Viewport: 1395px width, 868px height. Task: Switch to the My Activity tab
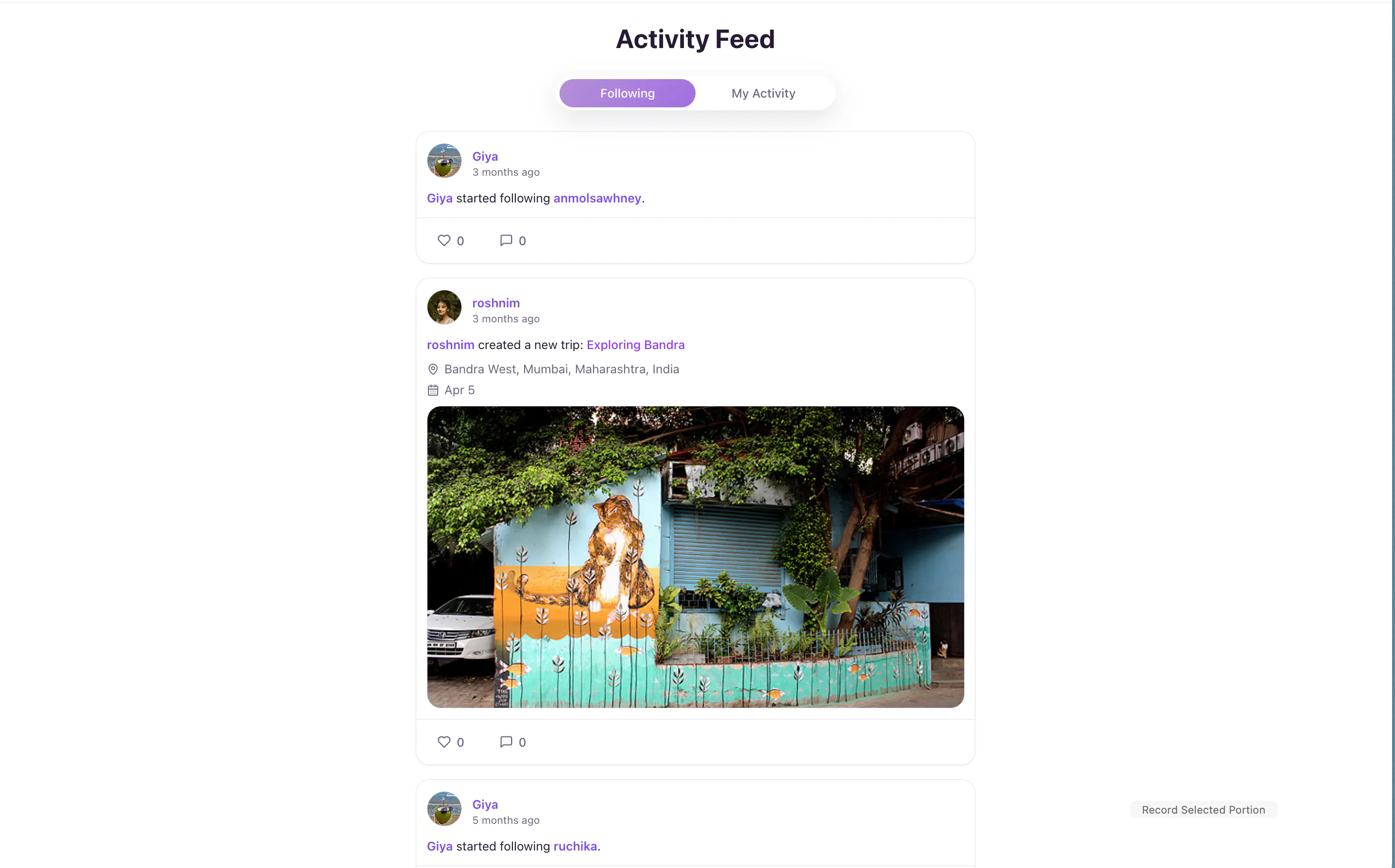click(763, 93)
